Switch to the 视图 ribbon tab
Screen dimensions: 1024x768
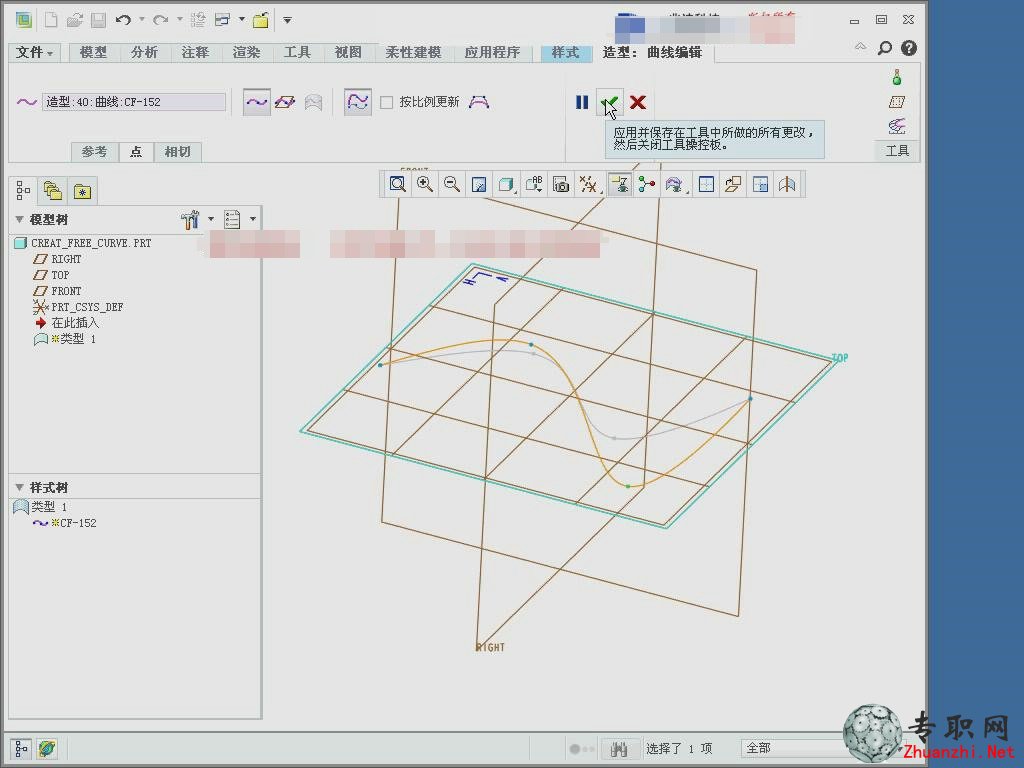pyautogui.click(x=348, y=52)
